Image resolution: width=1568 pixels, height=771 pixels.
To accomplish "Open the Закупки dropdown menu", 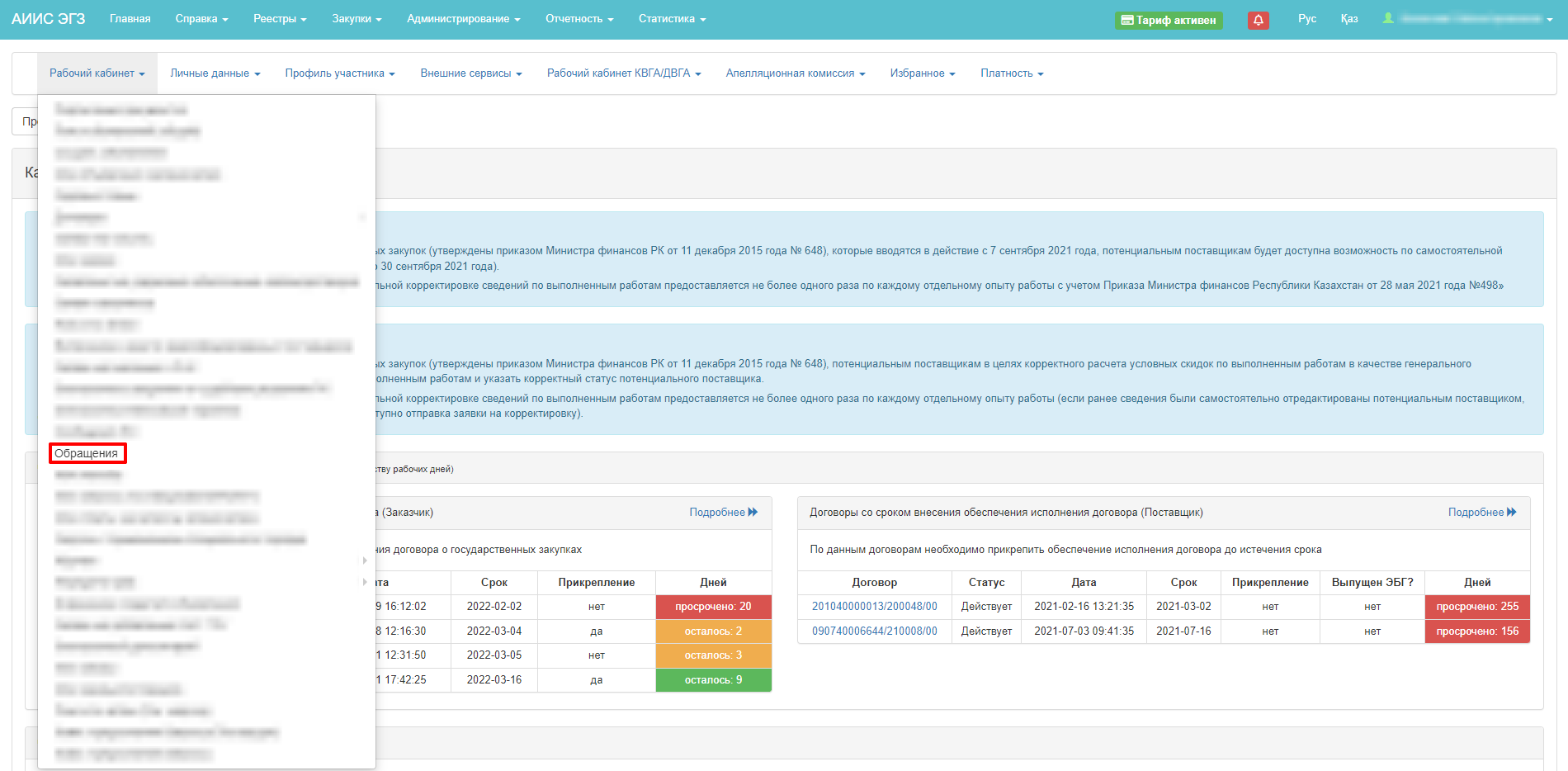I will pos(357,19).
